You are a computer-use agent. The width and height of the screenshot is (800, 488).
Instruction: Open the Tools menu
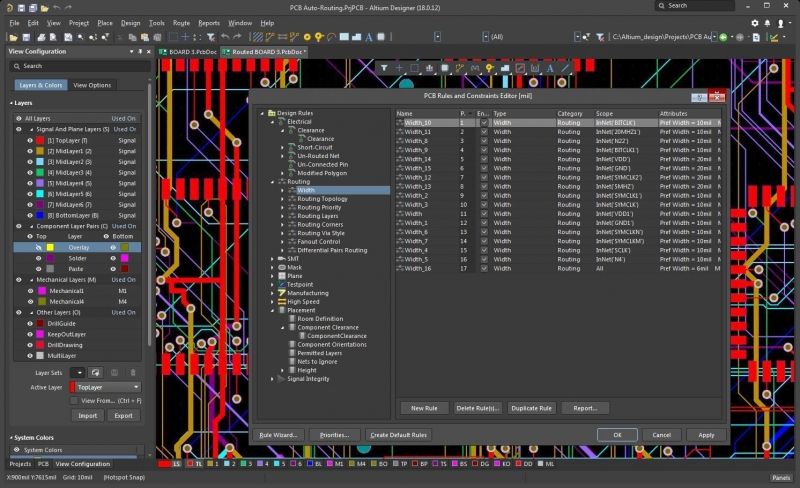point(157,23)
